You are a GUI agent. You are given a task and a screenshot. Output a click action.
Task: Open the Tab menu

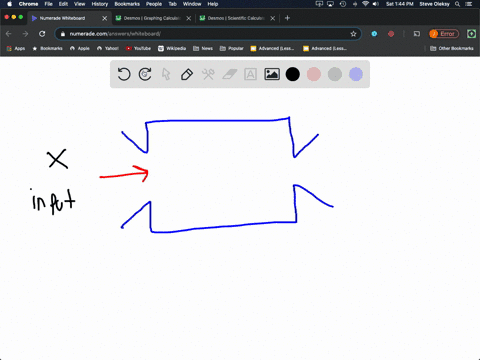click(x=172, y=4)
